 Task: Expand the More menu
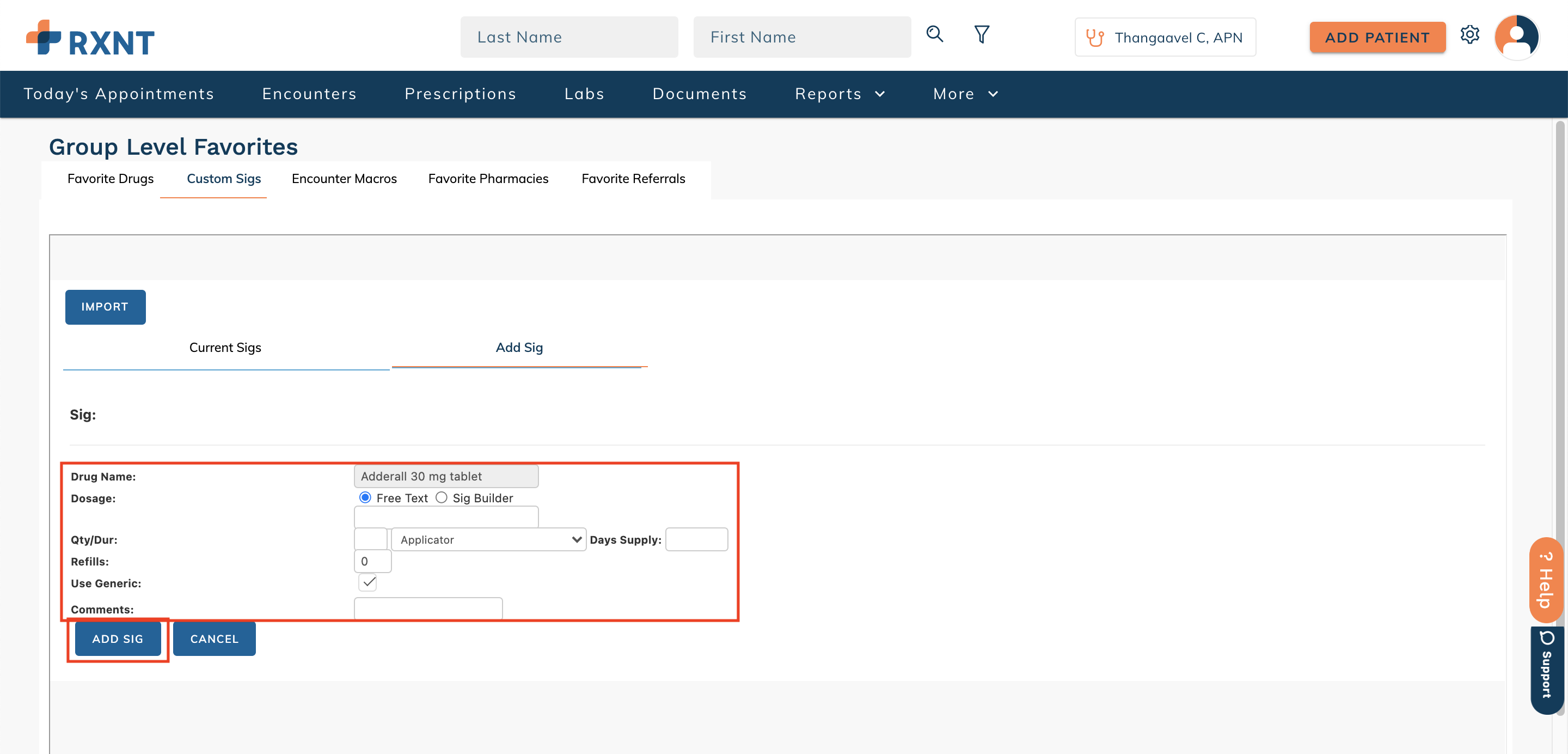pos(965,94)
